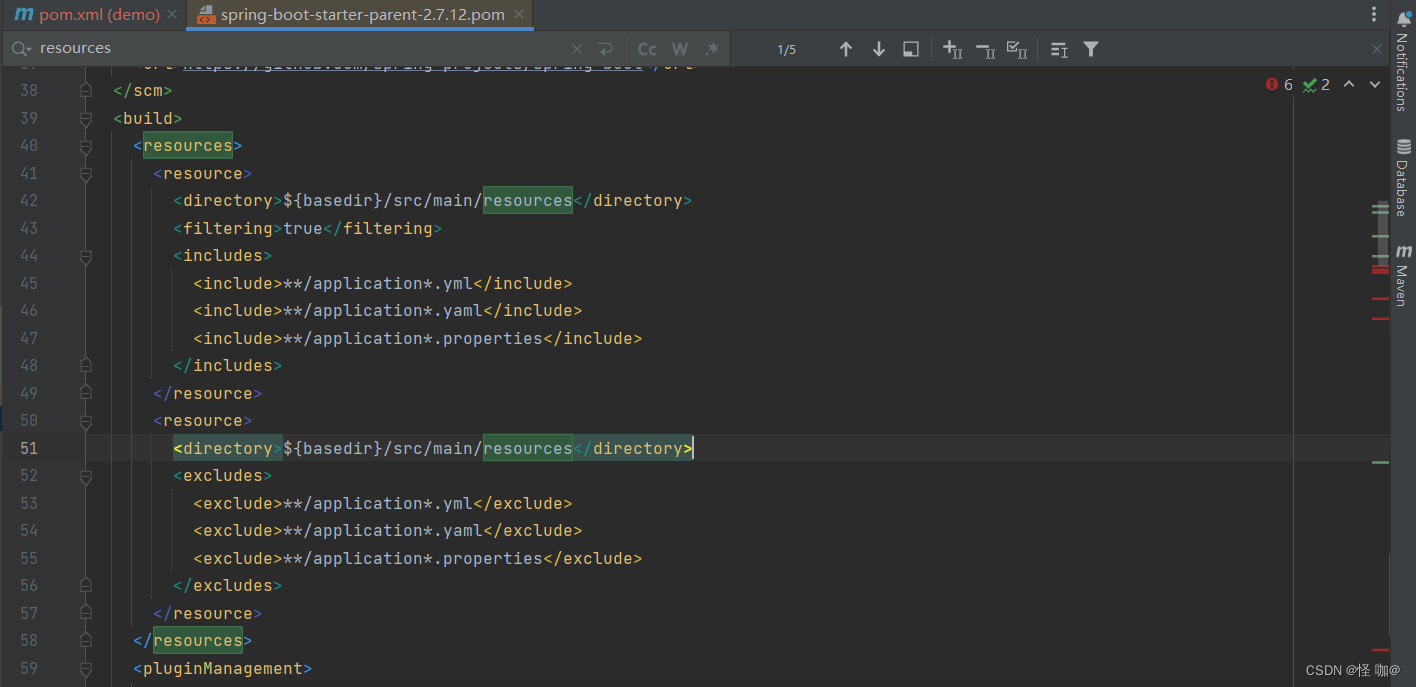The width and height of the screenshot is (1416, 687).
Task: Open search results in Find window
Action: 911,49
